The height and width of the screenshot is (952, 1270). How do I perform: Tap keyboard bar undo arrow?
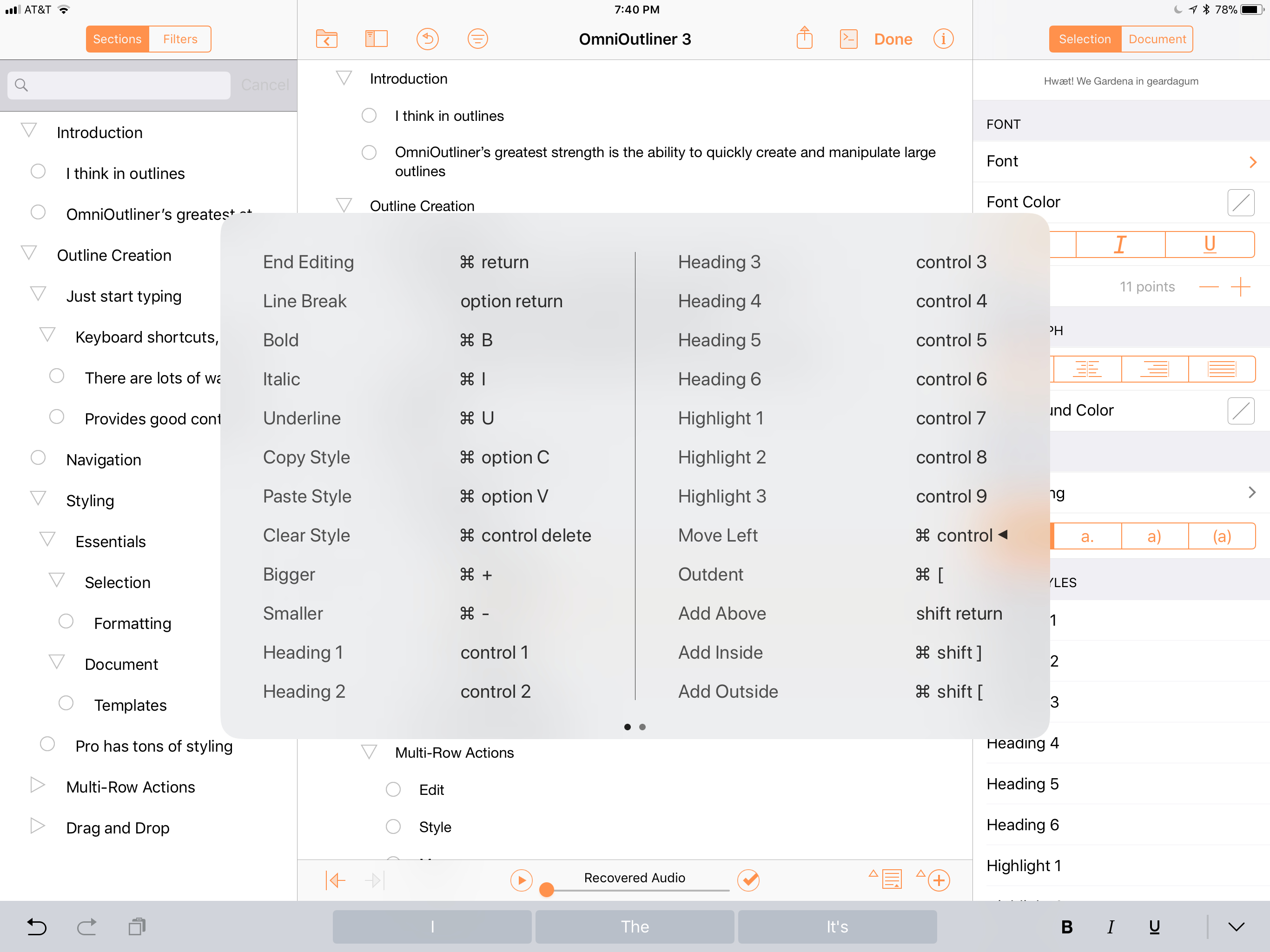[37, 927]
